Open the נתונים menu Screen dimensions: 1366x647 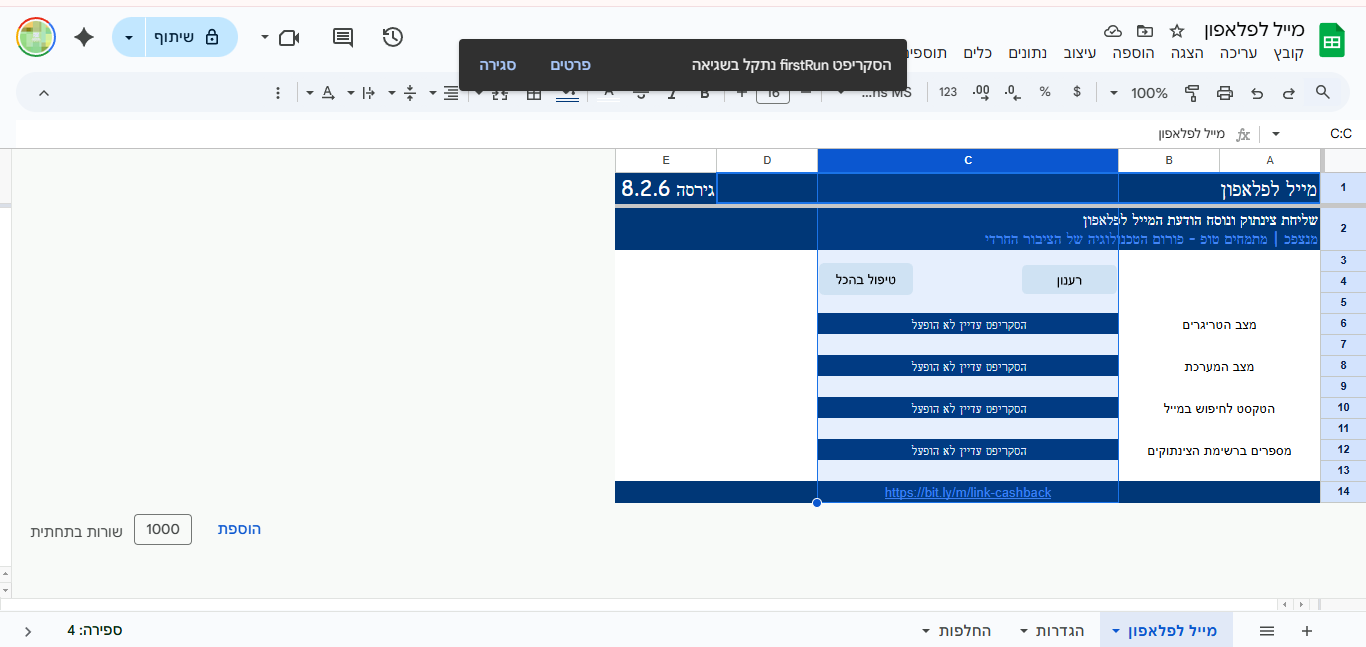[x=1028, y=52]
